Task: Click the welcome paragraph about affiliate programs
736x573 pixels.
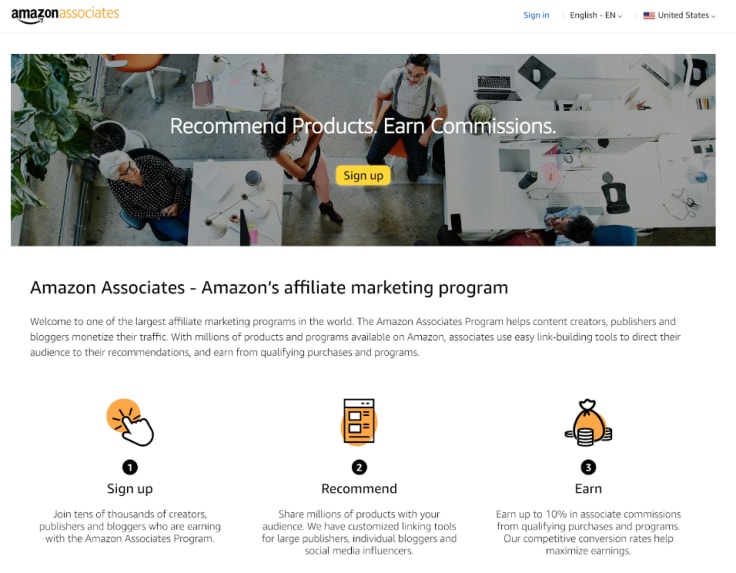Action: [x=355, y=337]
